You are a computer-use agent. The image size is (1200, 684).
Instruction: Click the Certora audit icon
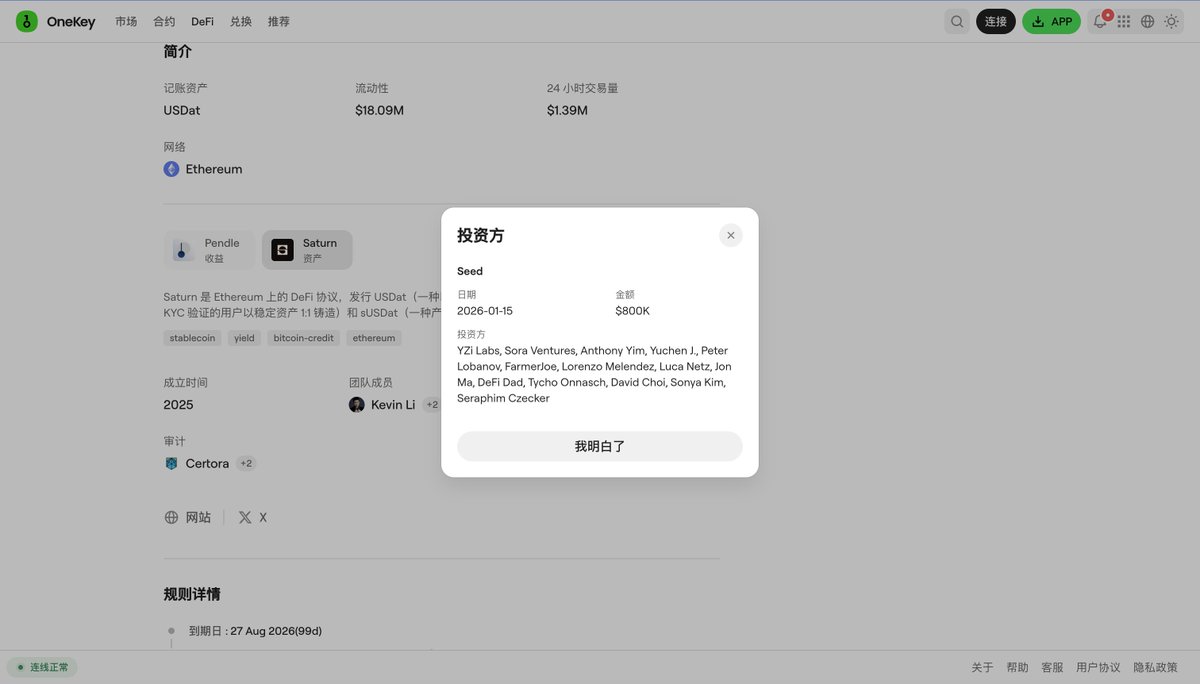(x=171, y=463)
